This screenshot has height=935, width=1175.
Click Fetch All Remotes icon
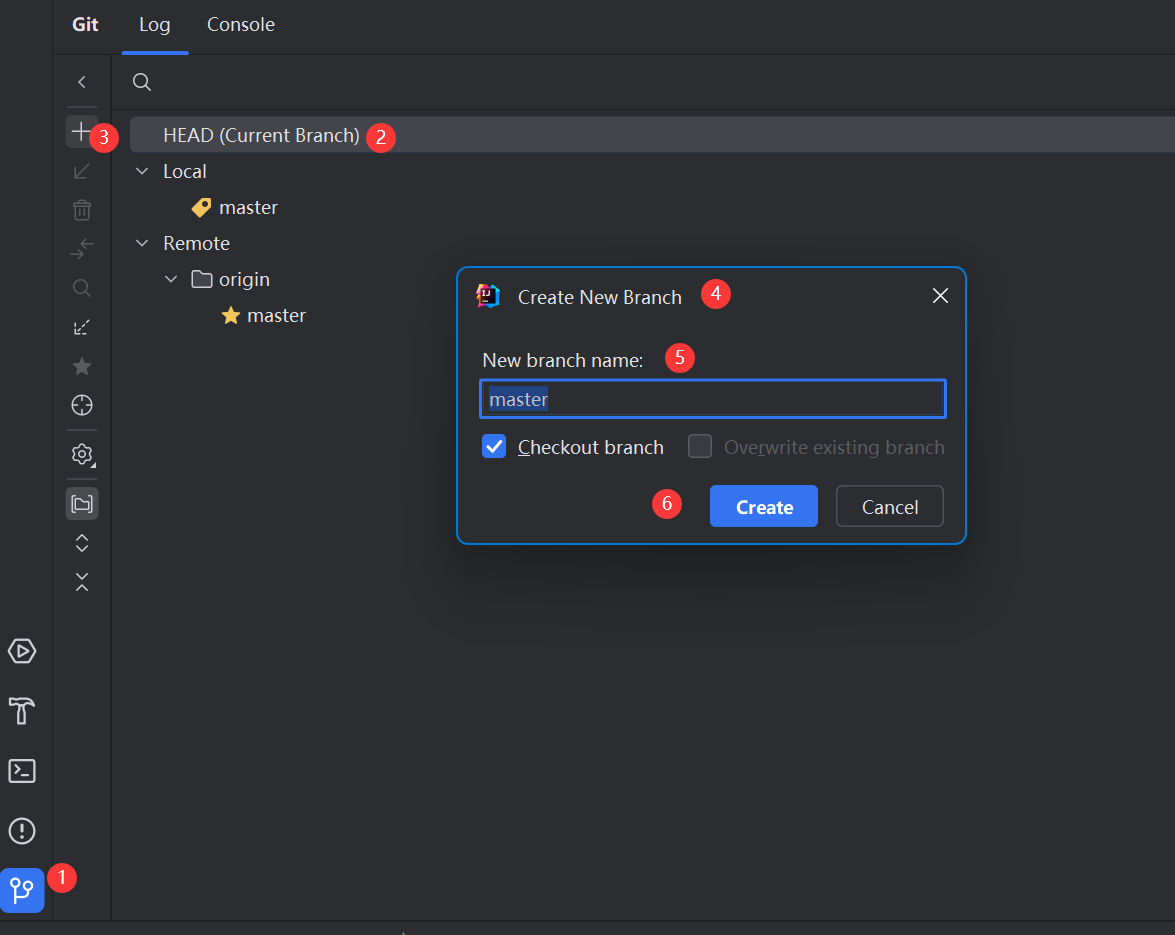(82, 327)
